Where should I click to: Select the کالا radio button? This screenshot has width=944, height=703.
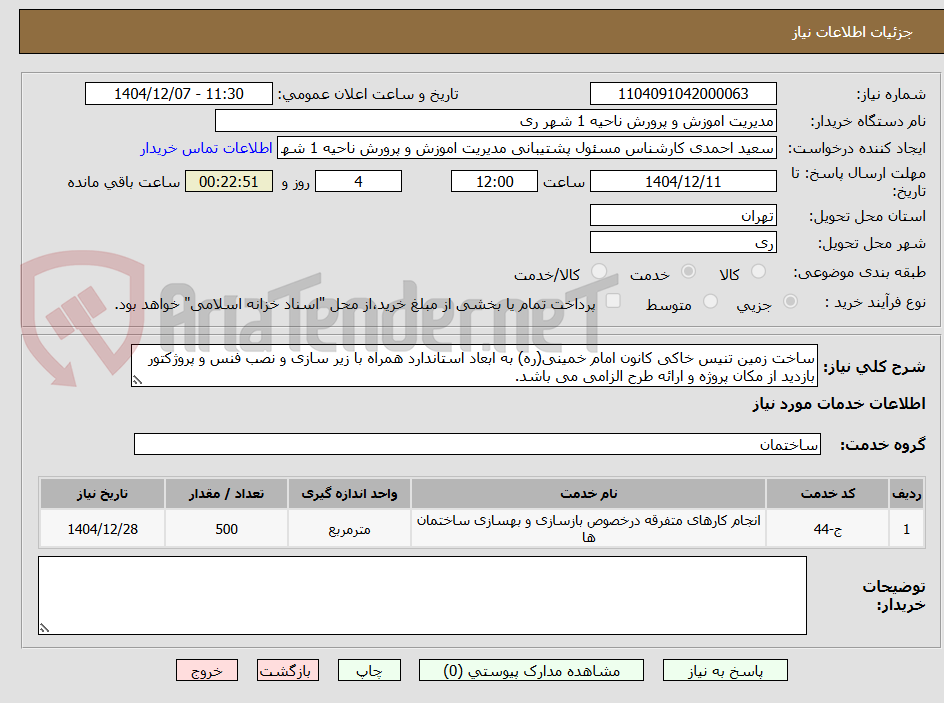point(759,271)
